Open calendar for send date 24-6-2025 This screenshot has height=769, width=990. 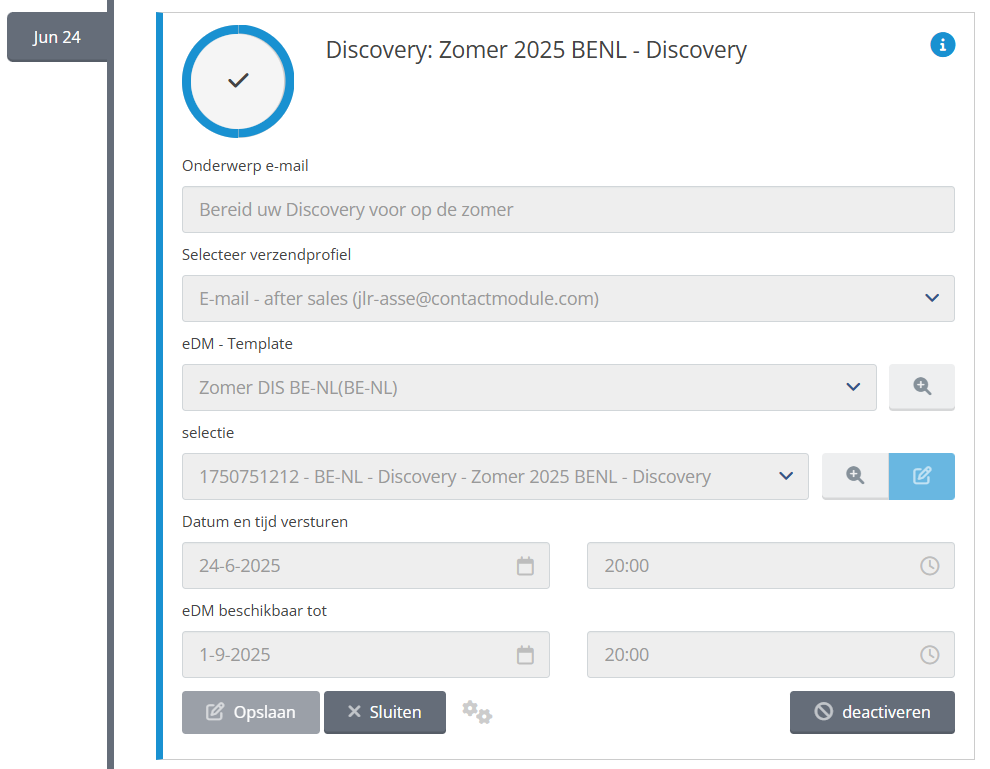click(x=525, y=566)
